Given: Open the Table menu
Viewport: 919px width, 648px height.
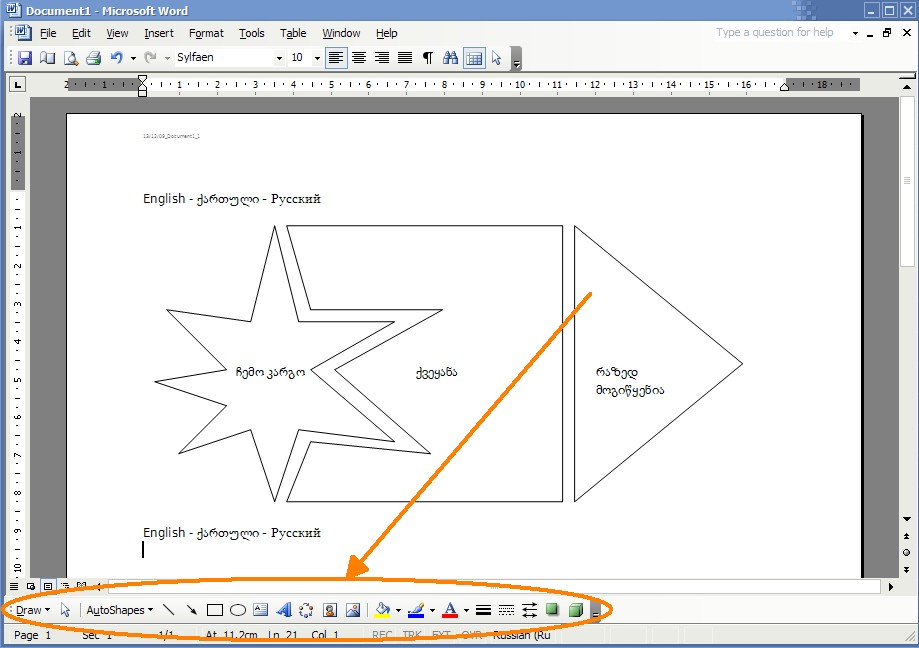Looking at the screenshot, I should click(x=293, y=33).
